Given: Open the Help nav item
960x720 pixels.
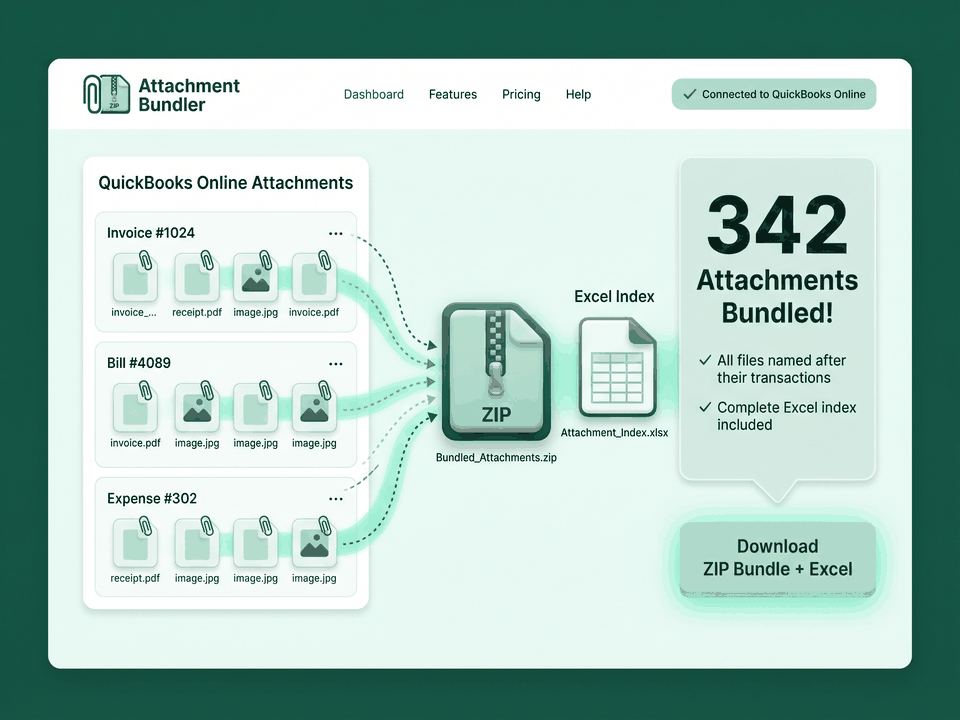Looking at the screenshot, I should (578, 94).
